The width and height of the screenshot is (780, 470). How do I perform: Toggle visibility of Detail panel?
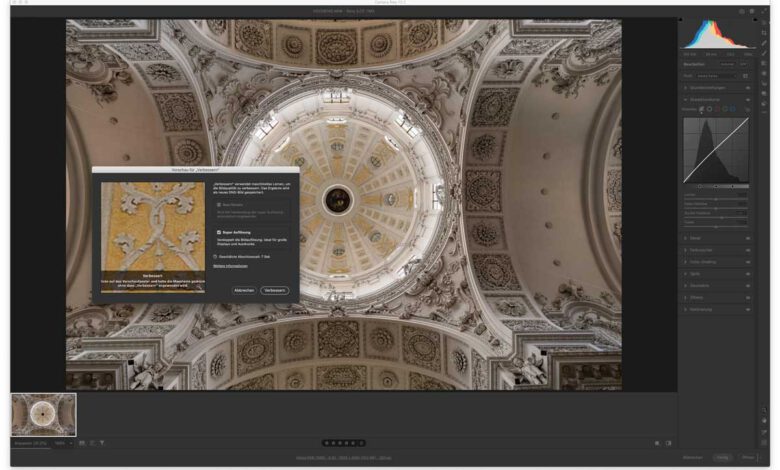point(748,238)
